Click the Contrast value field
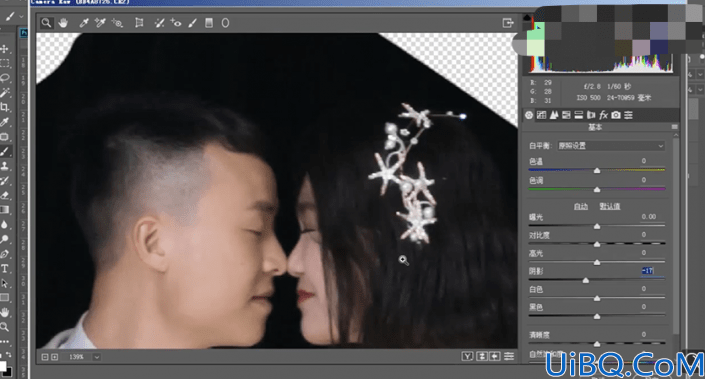The width and height of the screenshot is (705, 379). point(651,235)
